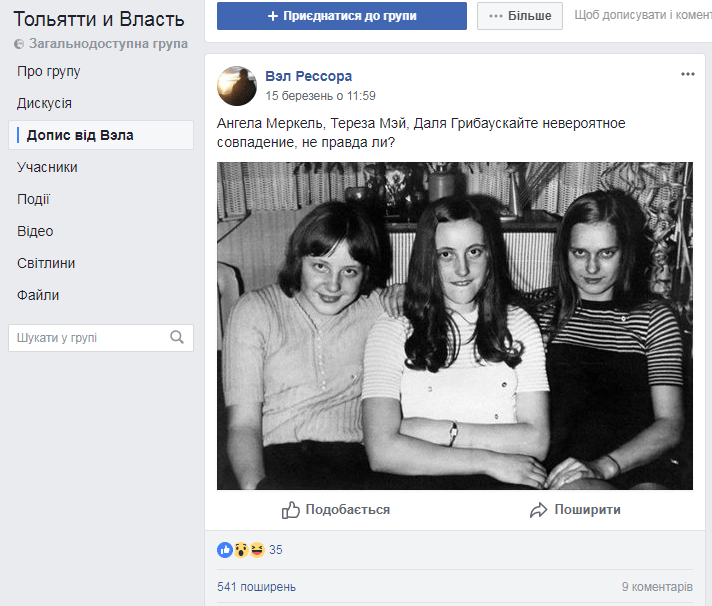The image size is (712, 606).
Task: Open the author name Вэл Рессора link
Action: coord(308,76)
